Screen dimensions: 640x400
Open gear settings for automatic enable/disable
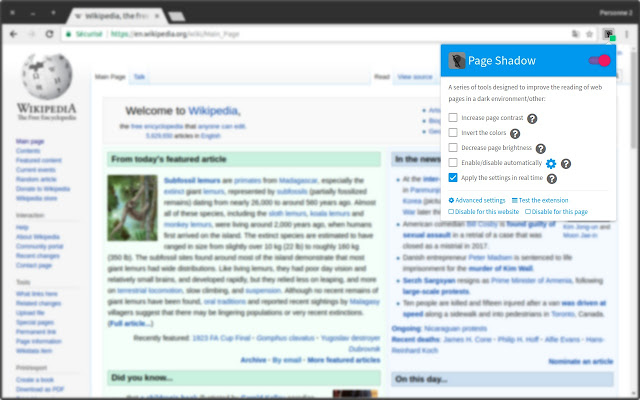pyautogui.click(x=551, y=164)
